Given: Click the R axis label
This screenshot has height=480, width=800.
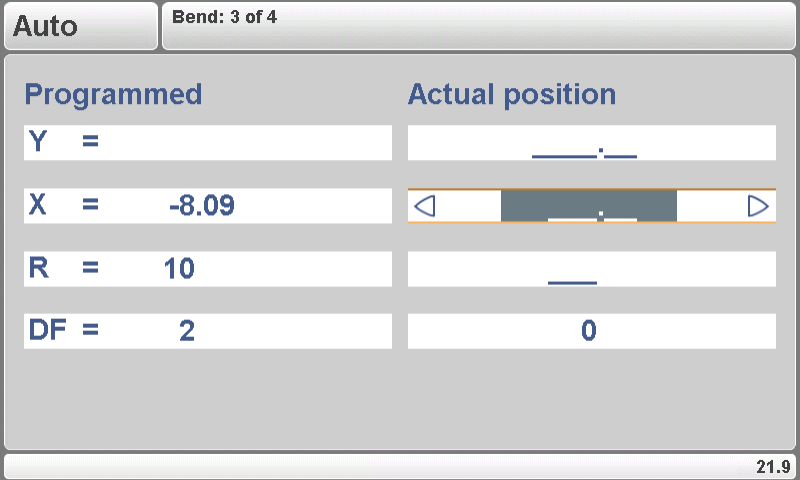Looking at the screenshot, I should (38, 269).
